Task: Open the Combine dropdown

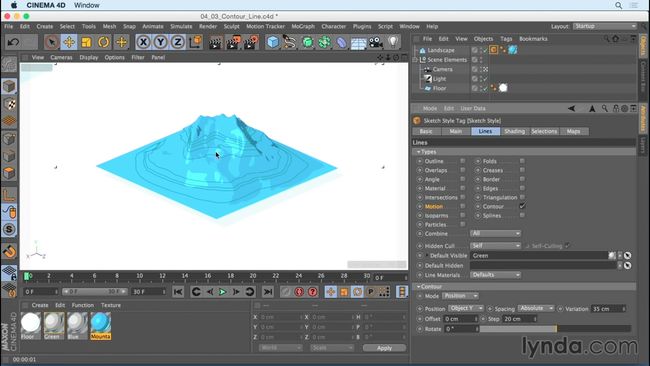Action: click(495, 233)
